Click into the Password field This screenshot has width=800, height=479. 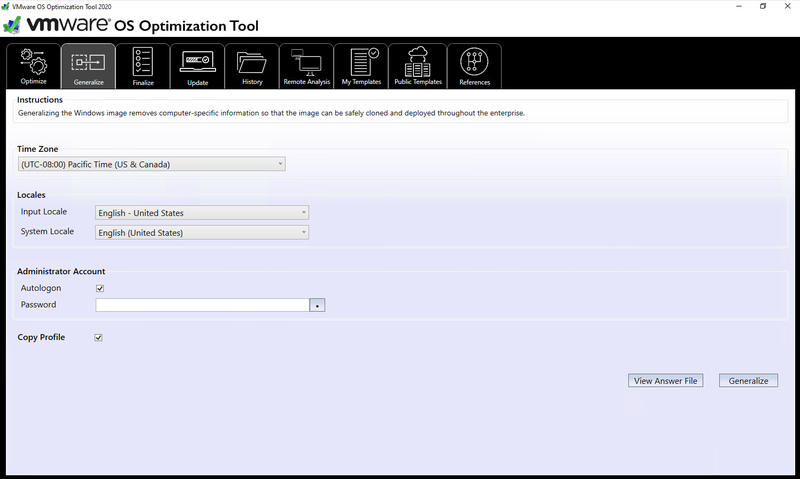click(x=202, y=305)
